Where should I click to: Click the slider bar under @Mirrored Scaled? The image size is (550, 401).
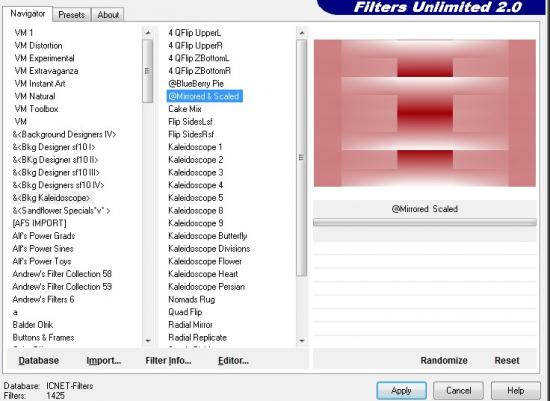pyautogui.click(x=425, y=222)
